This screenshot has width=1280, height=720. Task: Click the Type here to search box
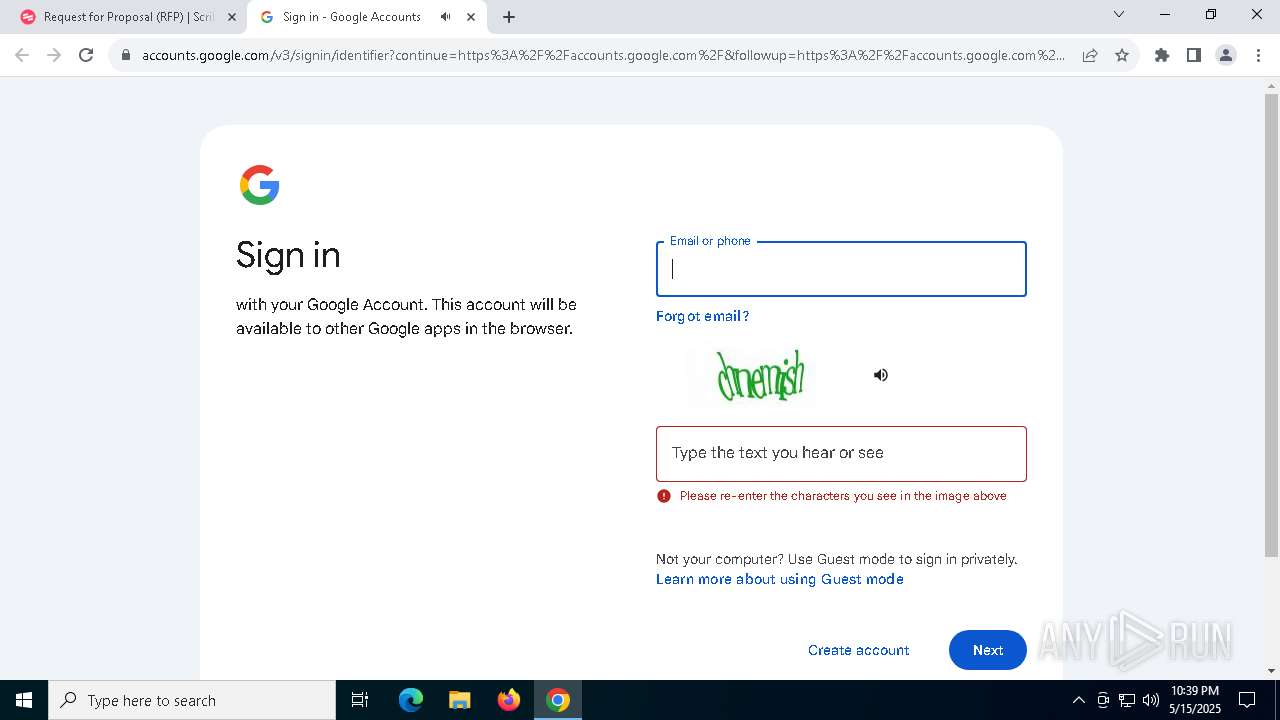[192, 700]
